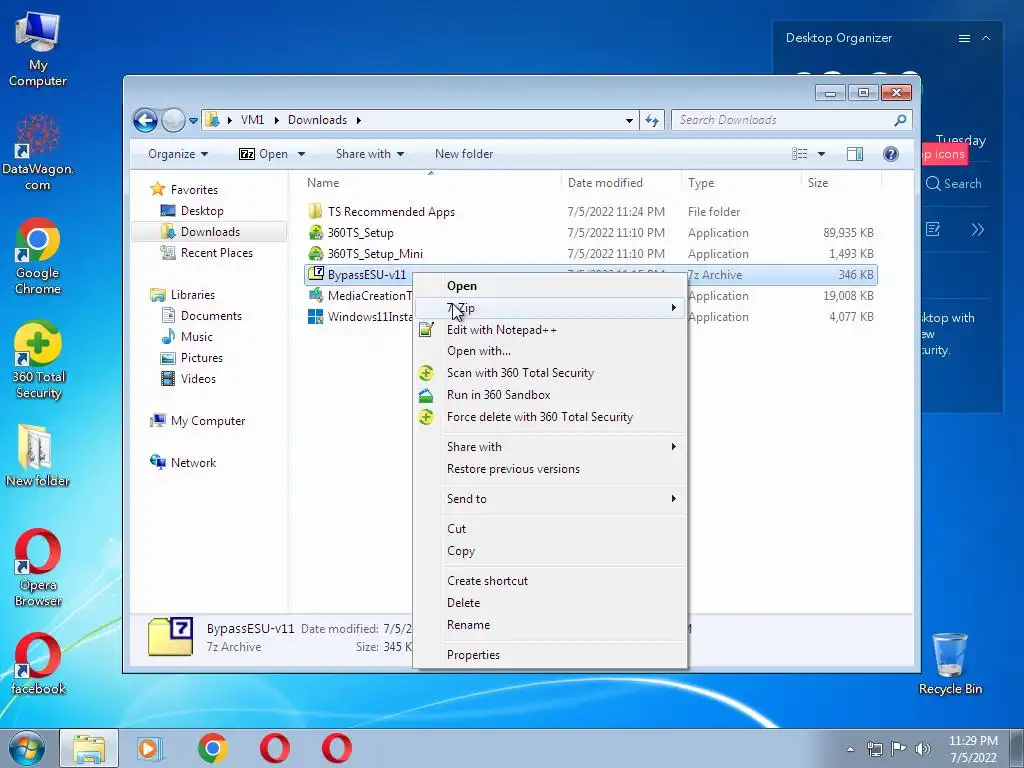Select Recent Places in the sidebar
This screenshot has height=768, width=1024.
[x=216, y=253]
